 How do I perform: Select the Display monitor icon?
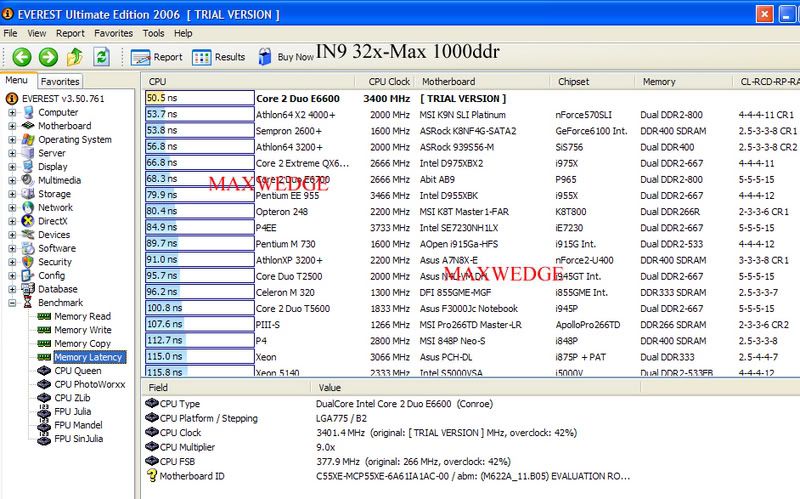28,167
